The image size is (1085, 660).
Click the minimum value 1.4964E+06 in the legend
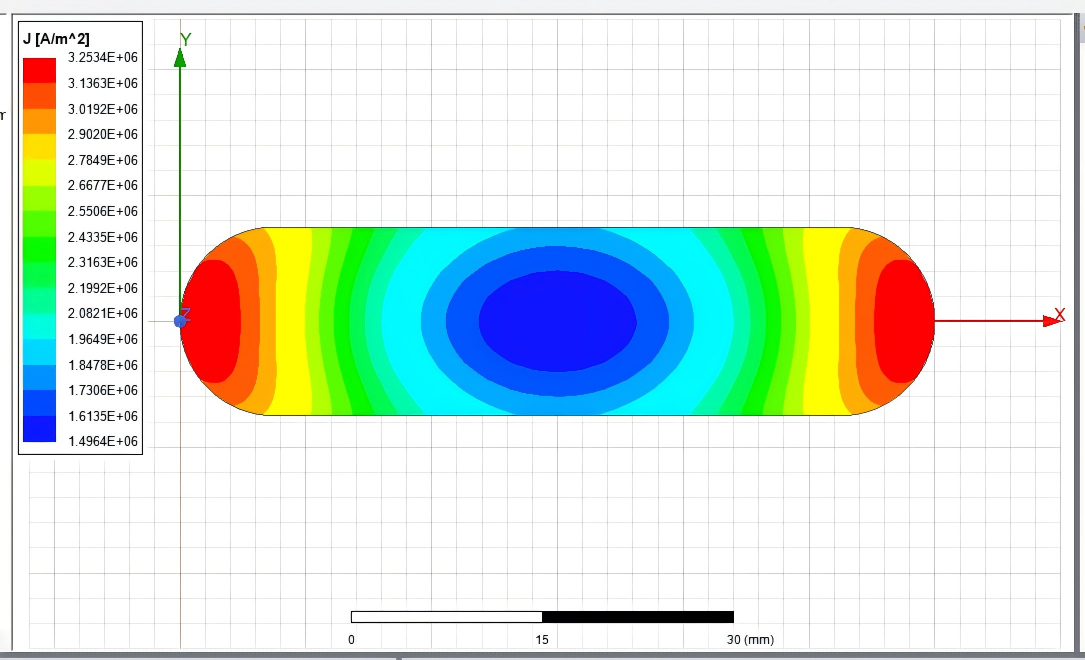(110, 441)
